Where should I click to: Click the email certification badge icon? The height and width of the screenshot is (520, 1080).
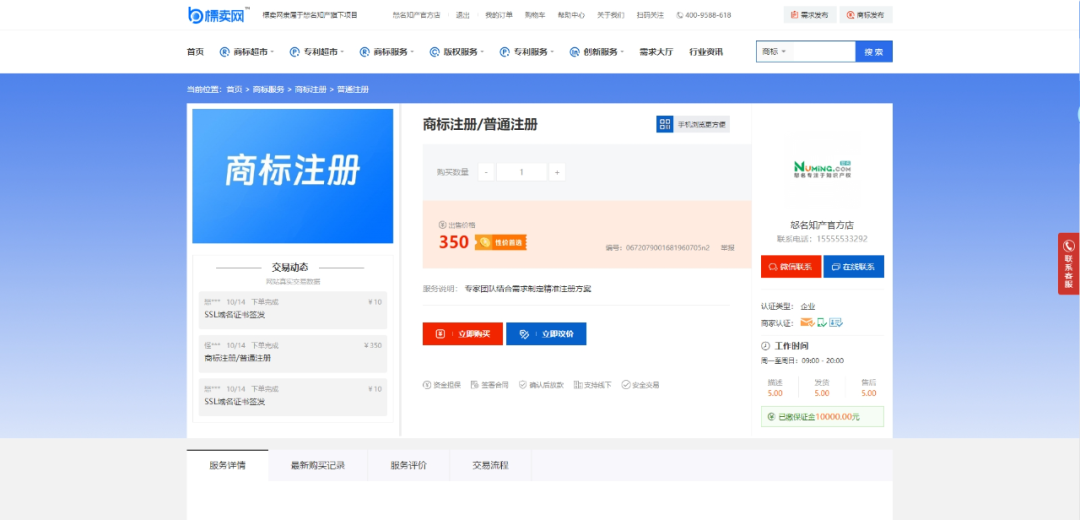[806, 322]
